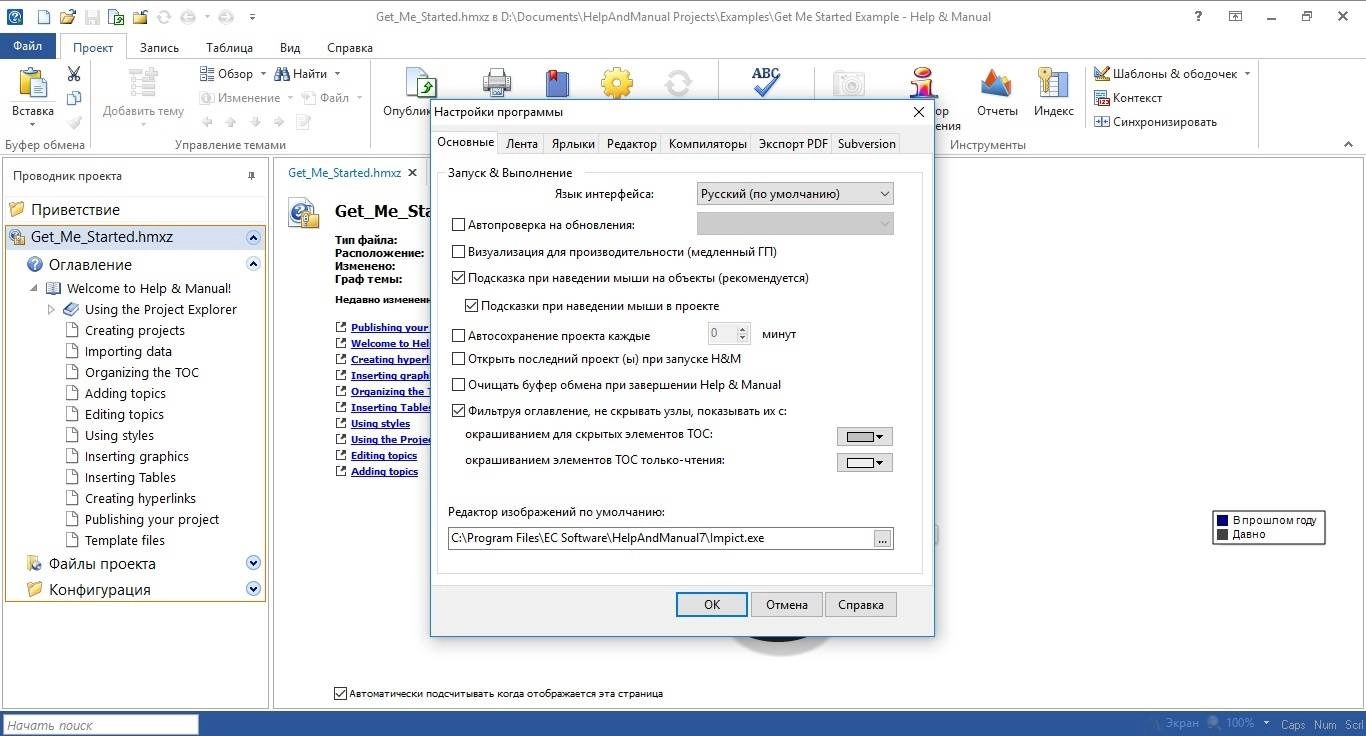The image size is (1366, 736).
Task: Click browse '...' button for image editor
Action: pyautogui.click(x=882, y=539)
